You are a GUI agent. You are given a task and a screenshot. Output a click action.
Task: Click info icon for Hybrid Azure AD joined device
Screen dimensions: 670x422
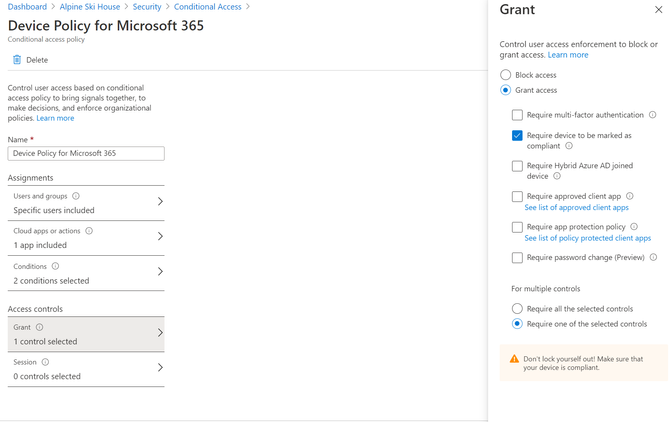[557, 176]
